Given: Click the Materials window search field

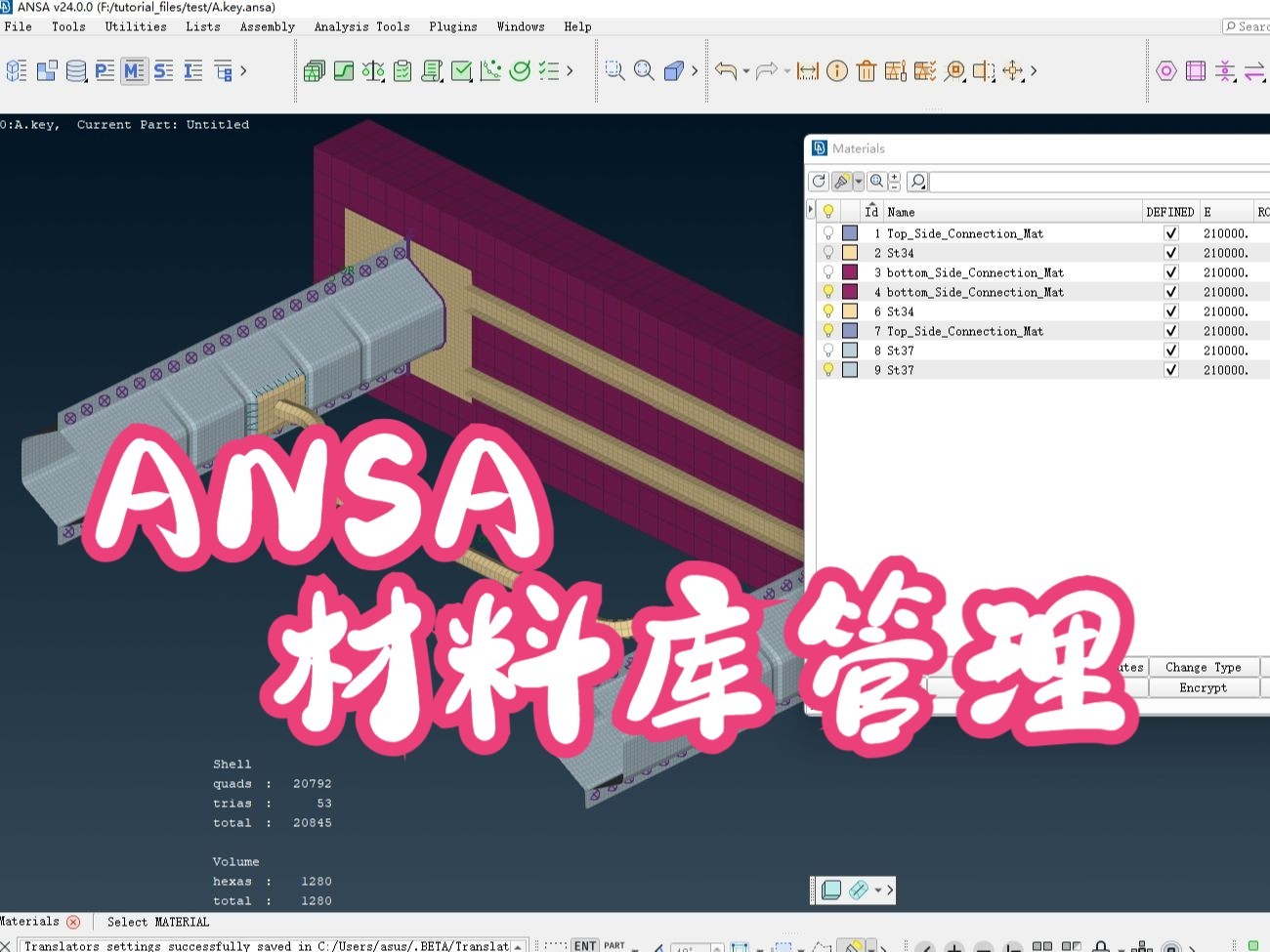Looking at the screenshot, I should coord(1099,182).
